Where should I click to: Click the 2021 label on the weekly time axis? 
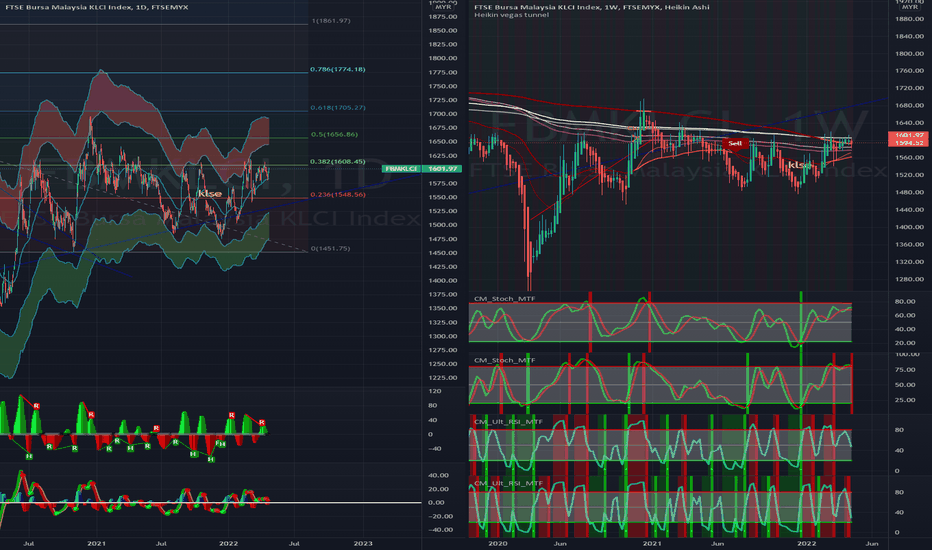point(652,543)
